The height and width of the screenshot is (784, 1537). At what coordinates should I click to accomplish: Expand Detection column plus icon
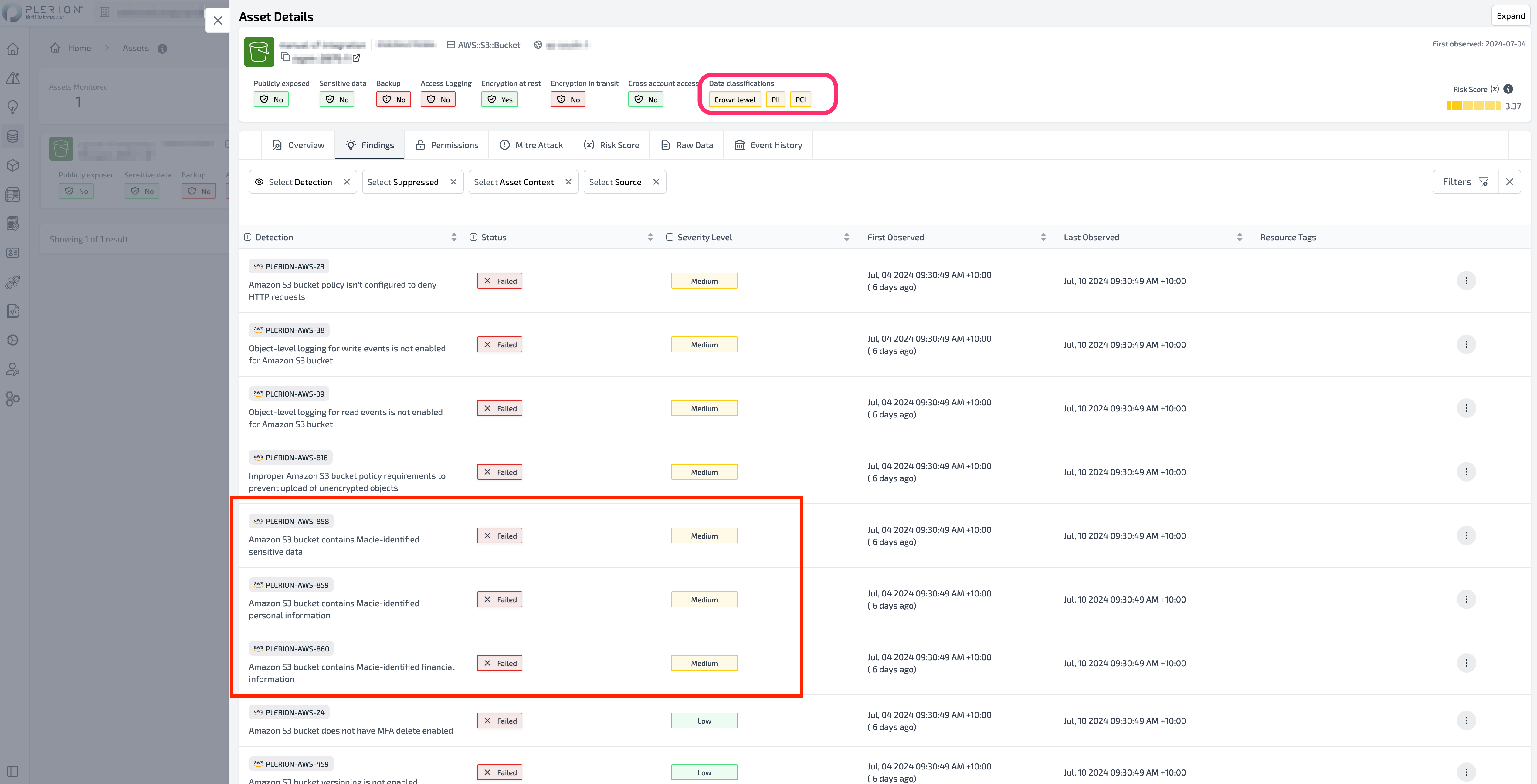coord(248,238)
